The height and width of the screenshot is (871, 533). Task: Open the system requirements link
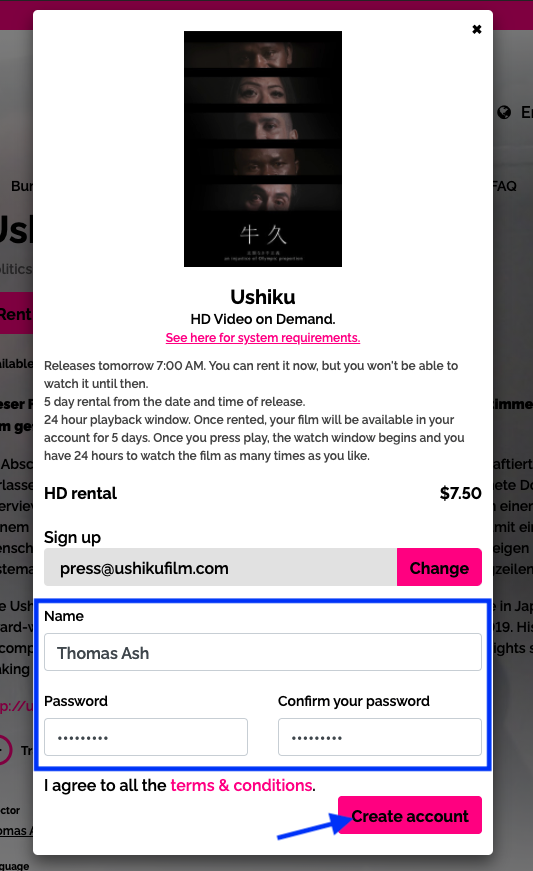click(x=263, y=338)
